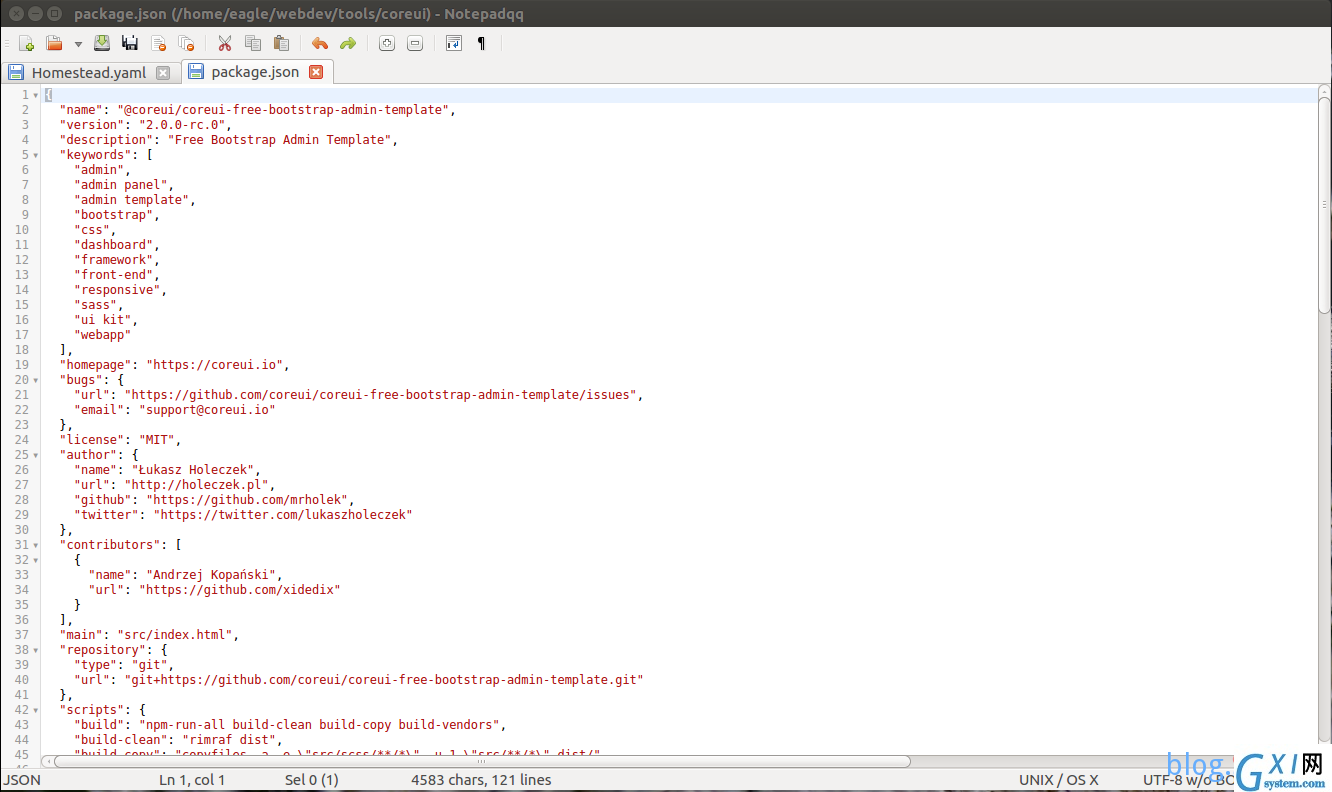Zoom out with the minus icon
The image size is (1332, 792).
[x=415, y=43]
